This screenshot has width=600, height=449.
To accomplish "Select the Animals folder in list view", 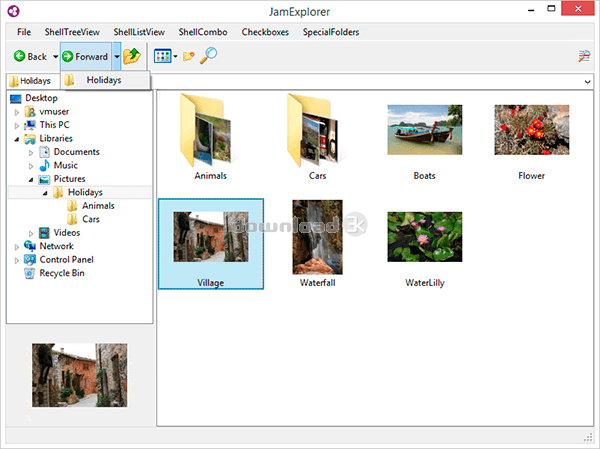I will [x=210, y=137].
